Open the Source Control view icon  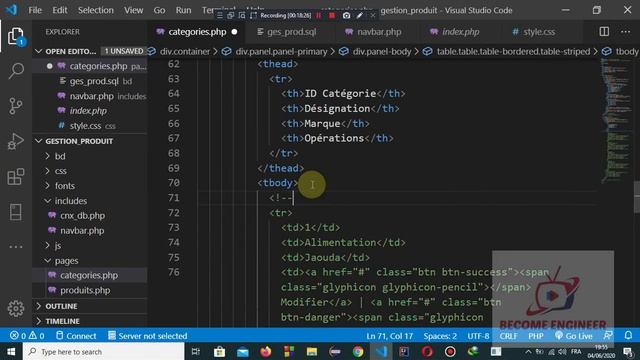(x=16, y=106)
